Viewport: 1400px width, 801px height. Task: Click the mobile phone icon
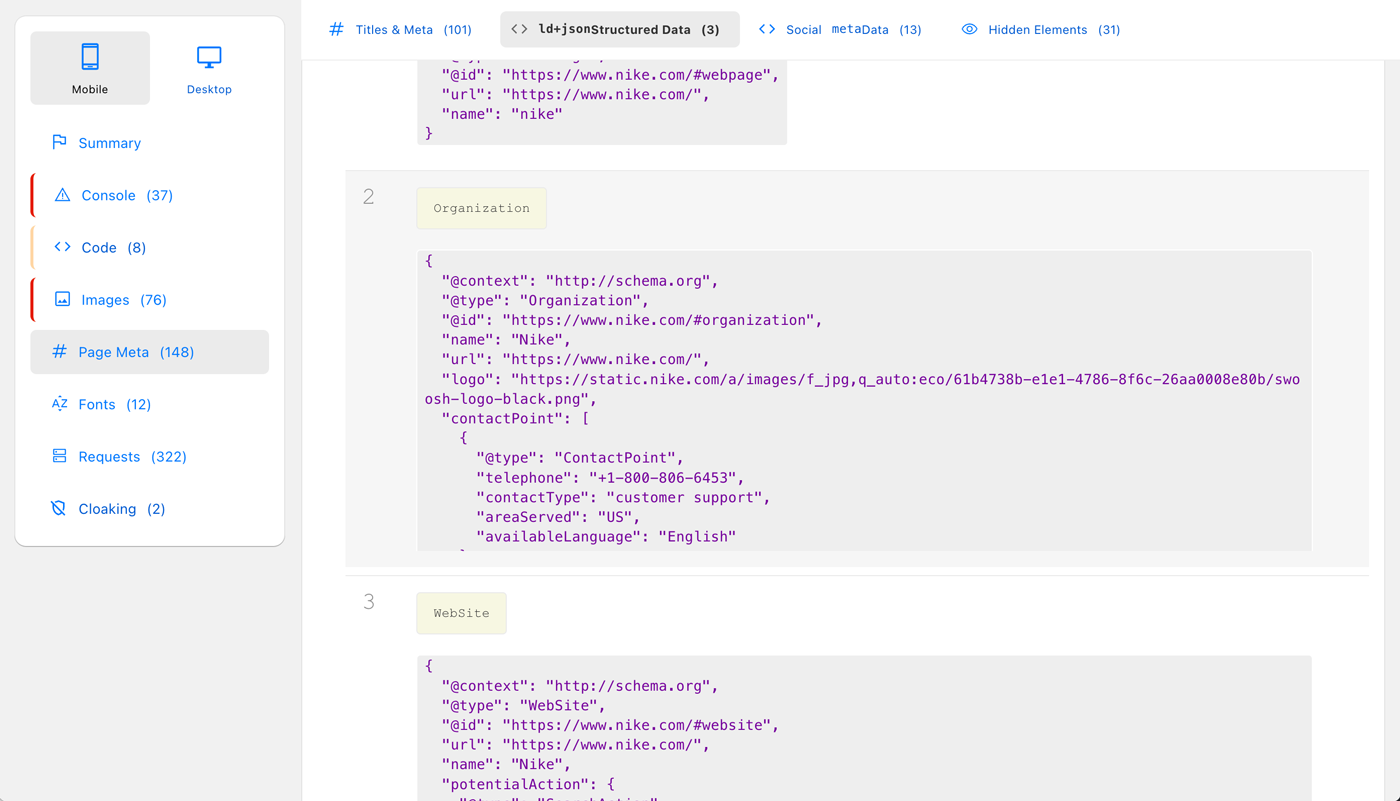pyautogui.click(x=90, y=57)
